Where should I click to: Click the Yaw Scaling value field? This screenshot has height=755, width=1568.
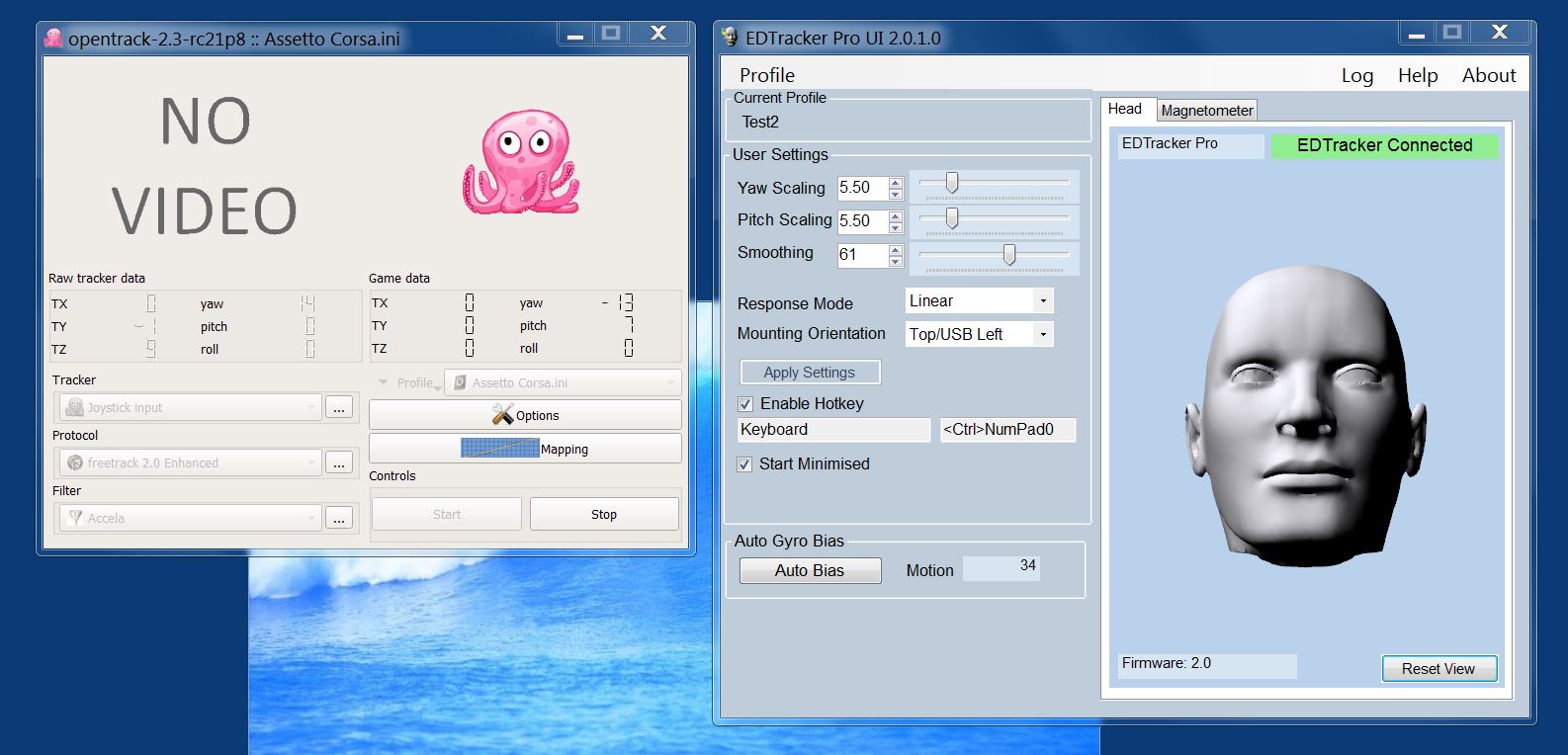coord(862,188)
